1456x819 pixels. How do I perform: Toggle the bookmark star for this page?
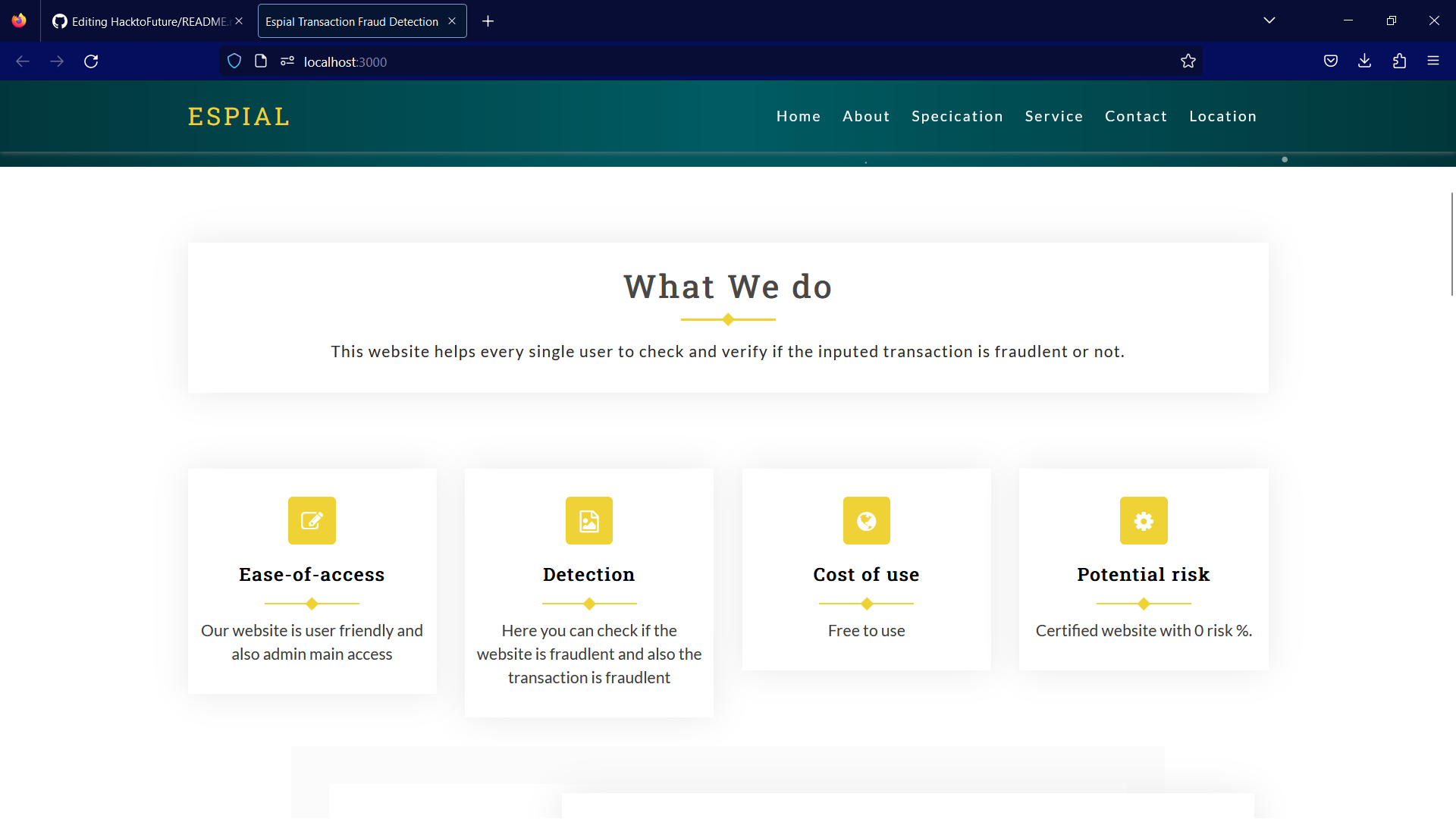point(1188,61)
